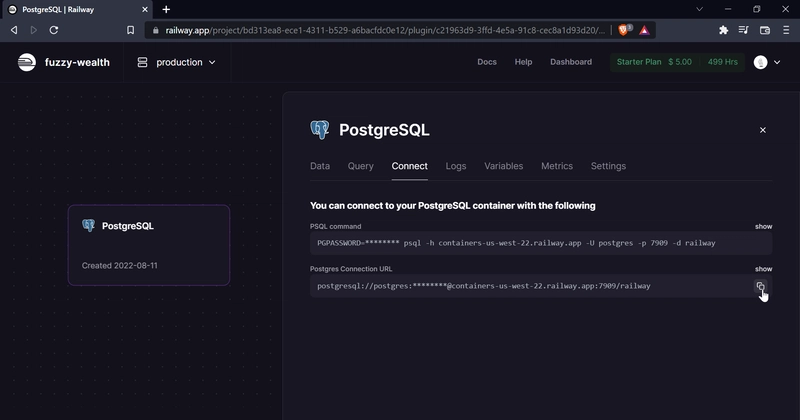Open the Brave Shields icon

[624, 30]
